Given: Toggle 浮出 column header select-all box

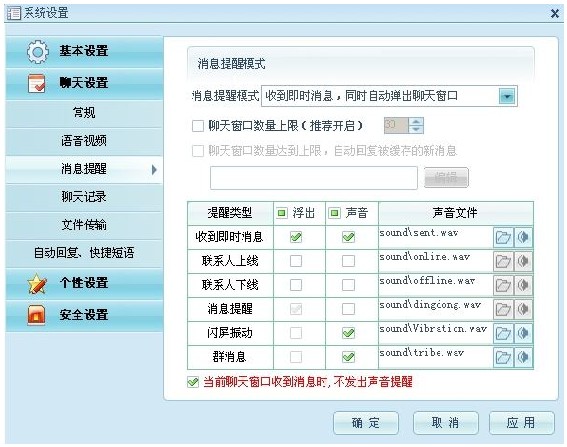Looking at the screenshot, I should 282,213.
